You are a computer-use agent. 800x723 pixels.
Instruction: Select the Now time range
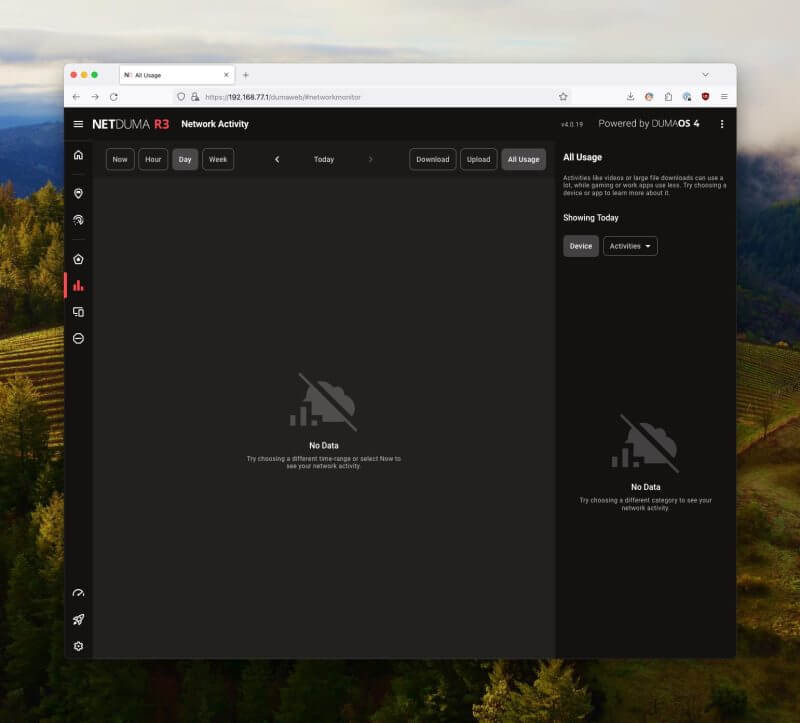click(x=120, y=159)
